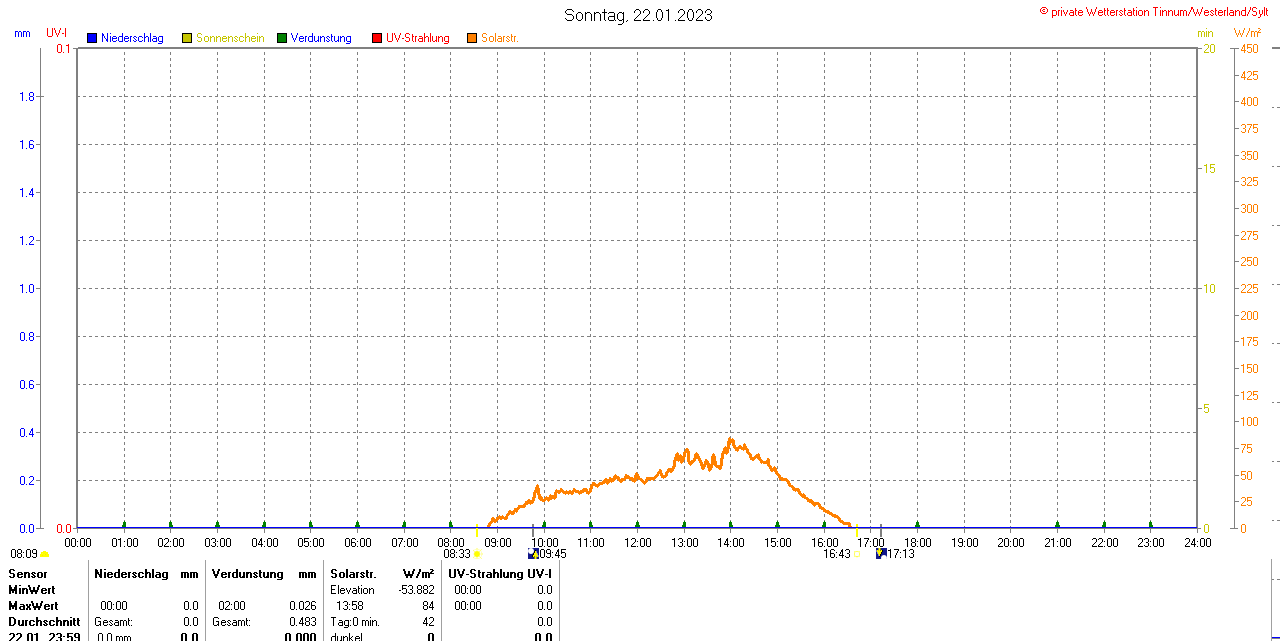1280x641 pixels.
Task: Click the green Verdunstung legend square
Action: click(282, 38)
